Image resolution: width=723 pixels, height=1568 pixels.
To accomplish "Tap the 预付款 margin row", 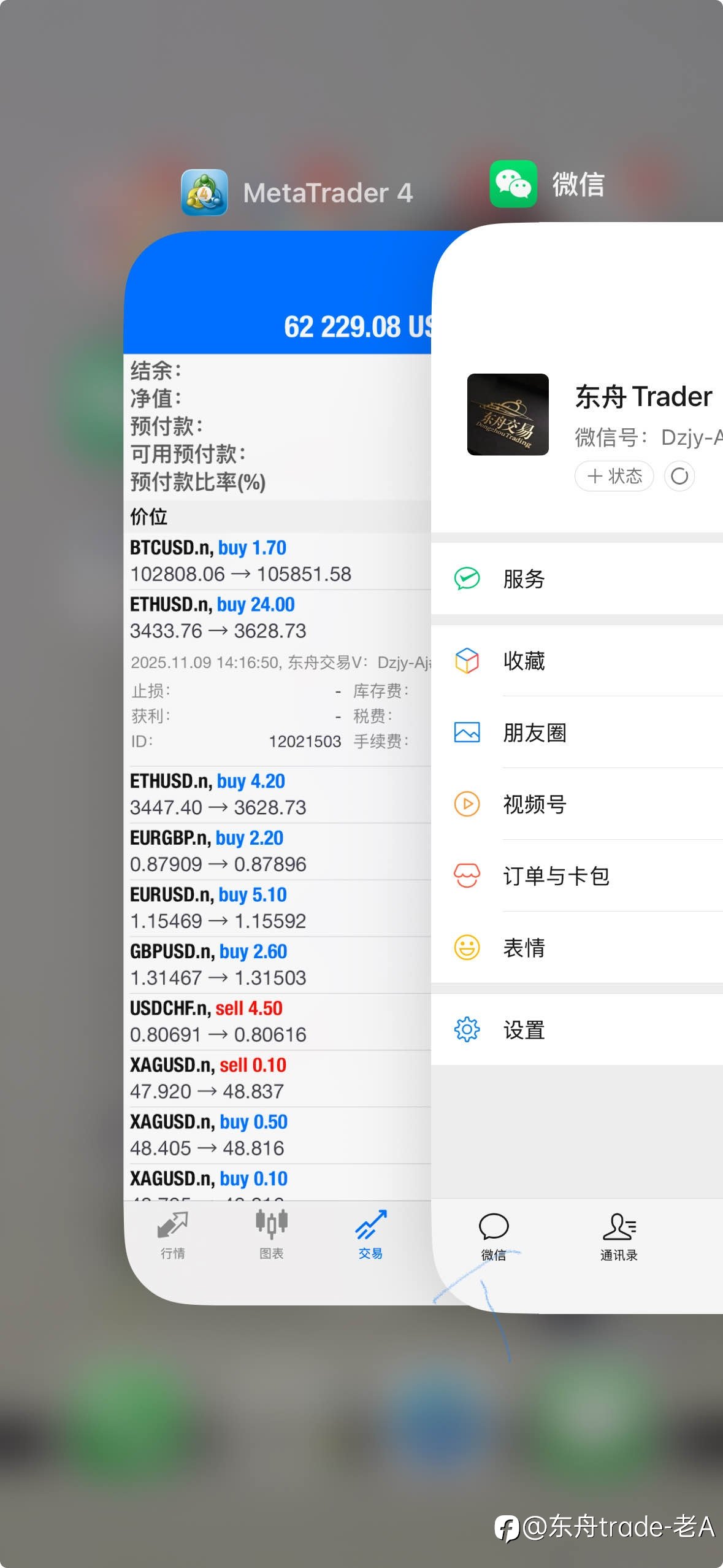I will click(x=278, y=426).
